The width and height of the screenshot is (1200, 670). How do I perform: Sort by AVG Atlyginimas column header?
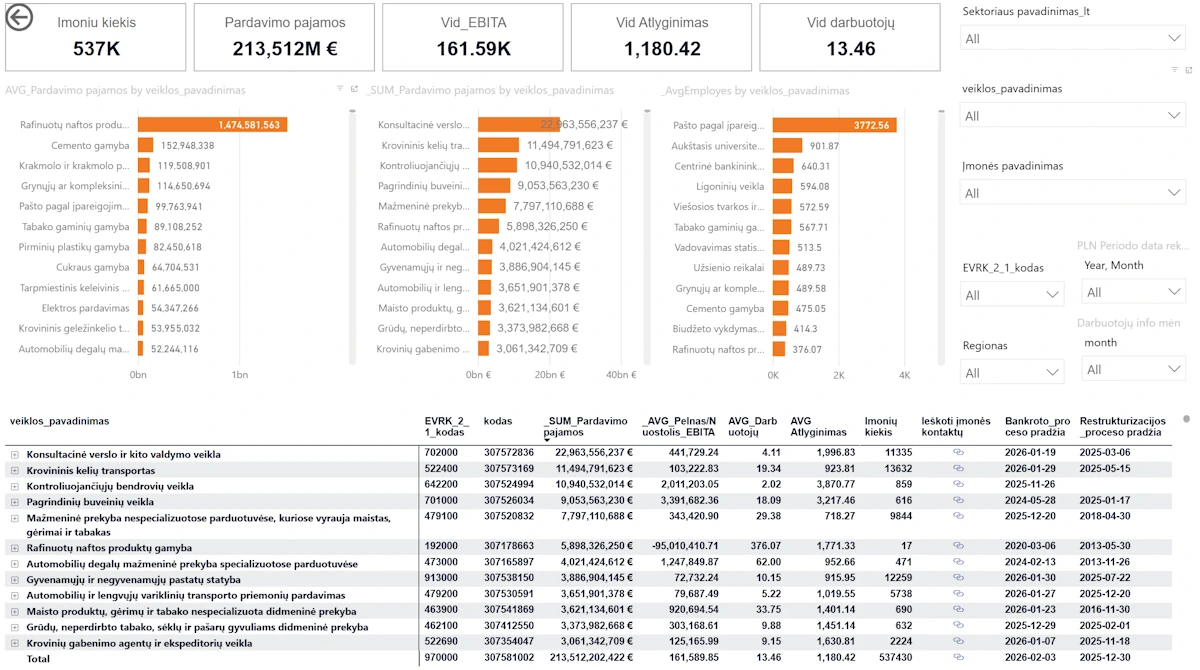click(818, 427)
